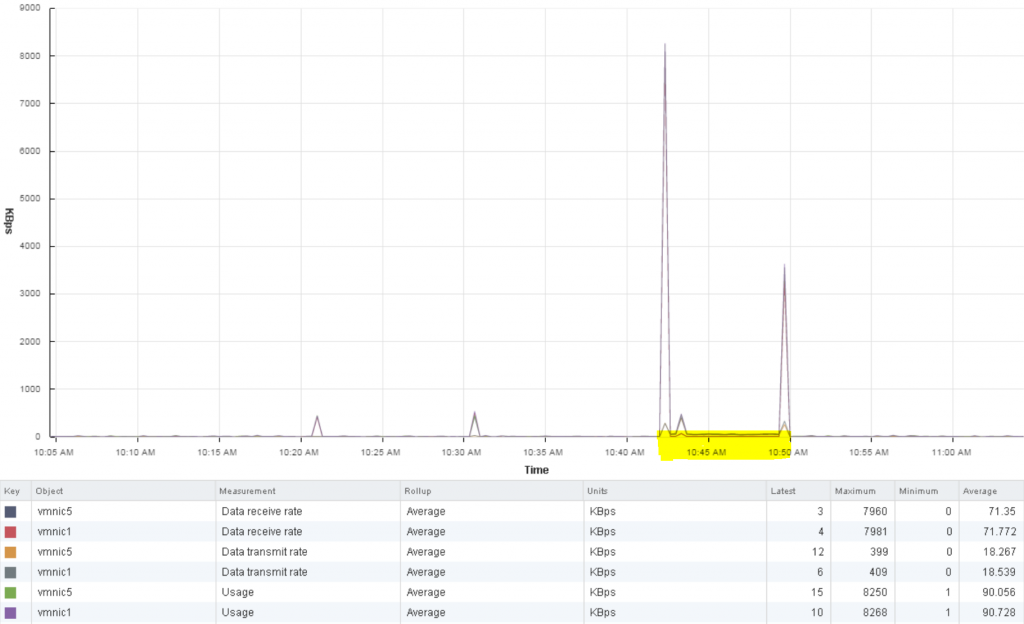Click the 11:00 AM time axis label
The height and width of the screenshot is (624, 1024).
click(x=951, y=452)
